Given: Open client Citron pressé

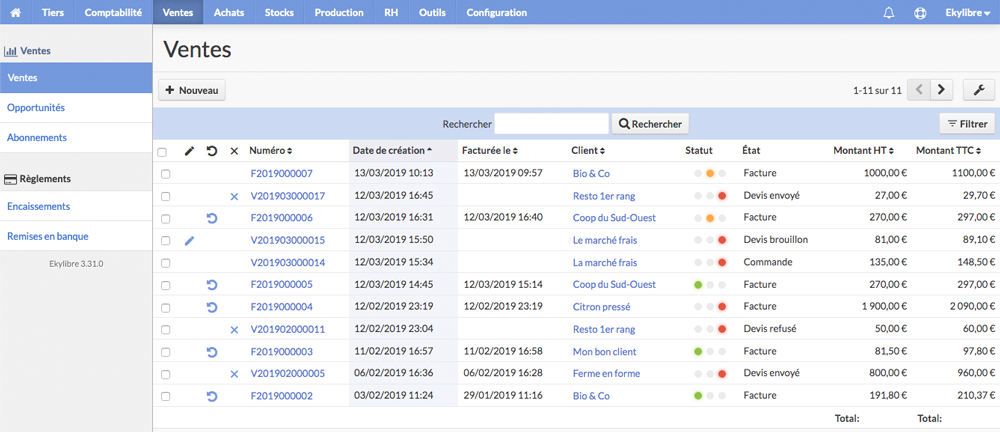Looking at the screenshot, I should click(x=601, y=307).
